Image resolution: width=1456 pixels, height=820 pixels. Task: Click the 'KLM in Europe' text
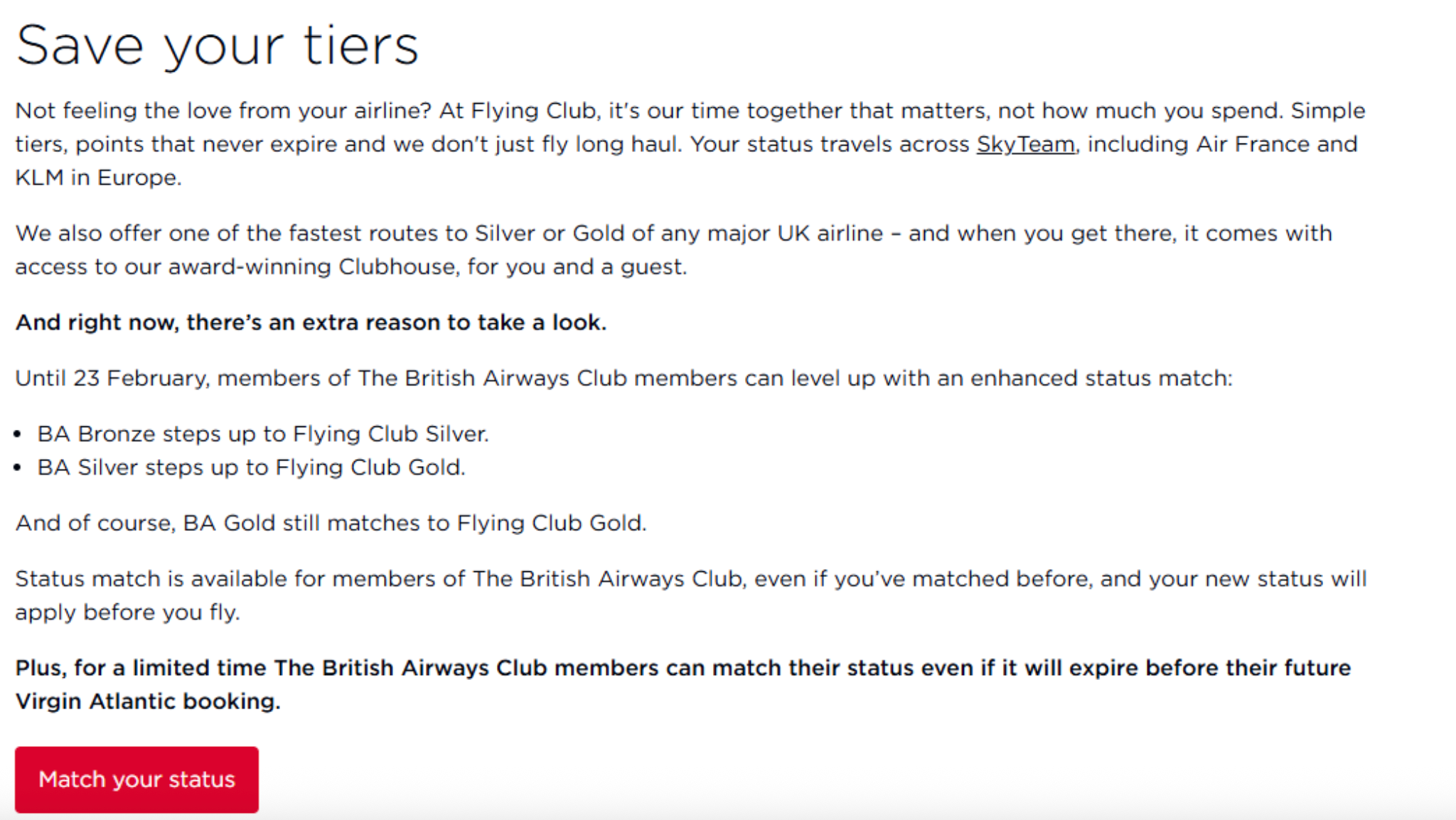point(98,178)
